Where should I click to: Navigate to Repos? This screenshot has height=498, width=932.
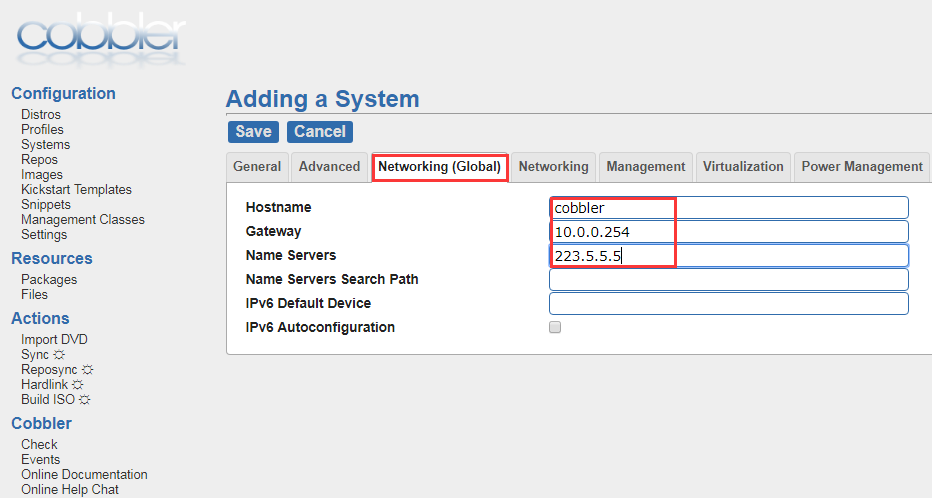tap(39, 159)
